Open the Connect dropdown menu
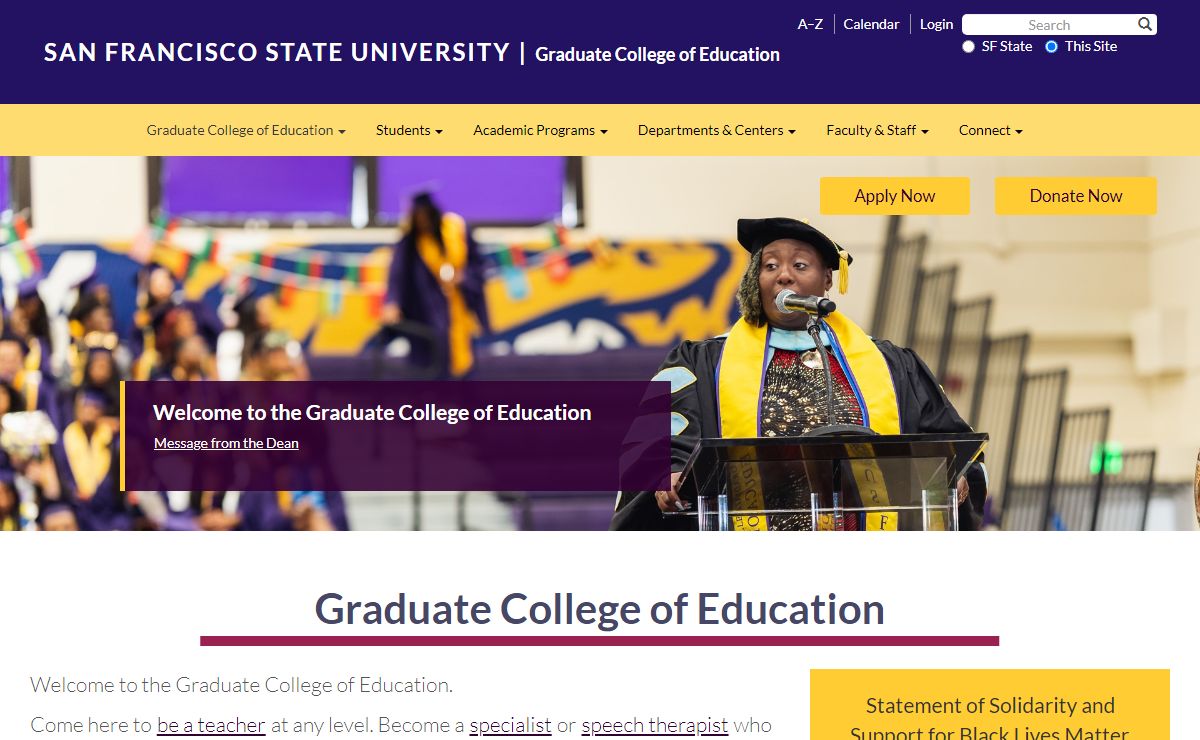 click(x=990, y=130)
